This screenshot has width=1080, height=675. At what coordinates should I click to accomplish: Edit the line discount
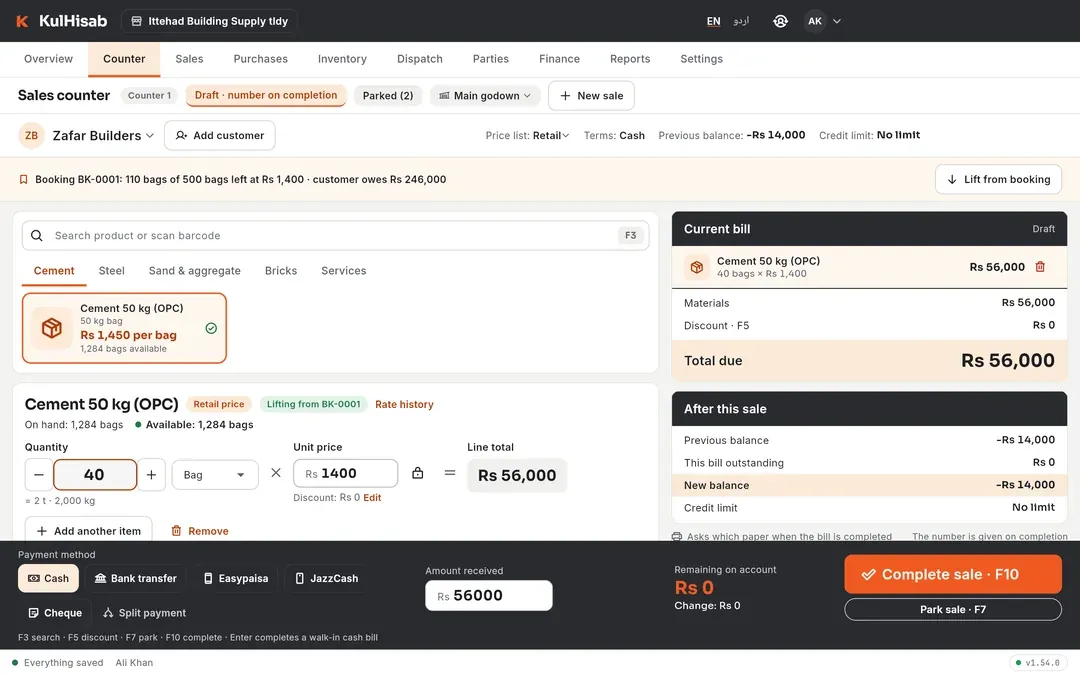[x=372, y=497]
